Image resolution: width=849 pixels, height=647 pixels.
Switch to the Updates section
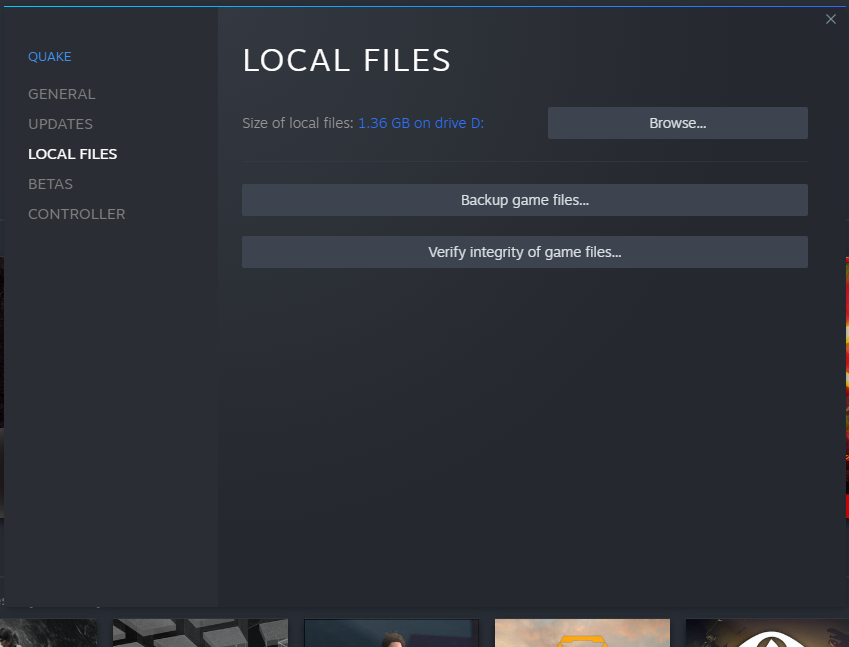60,124
